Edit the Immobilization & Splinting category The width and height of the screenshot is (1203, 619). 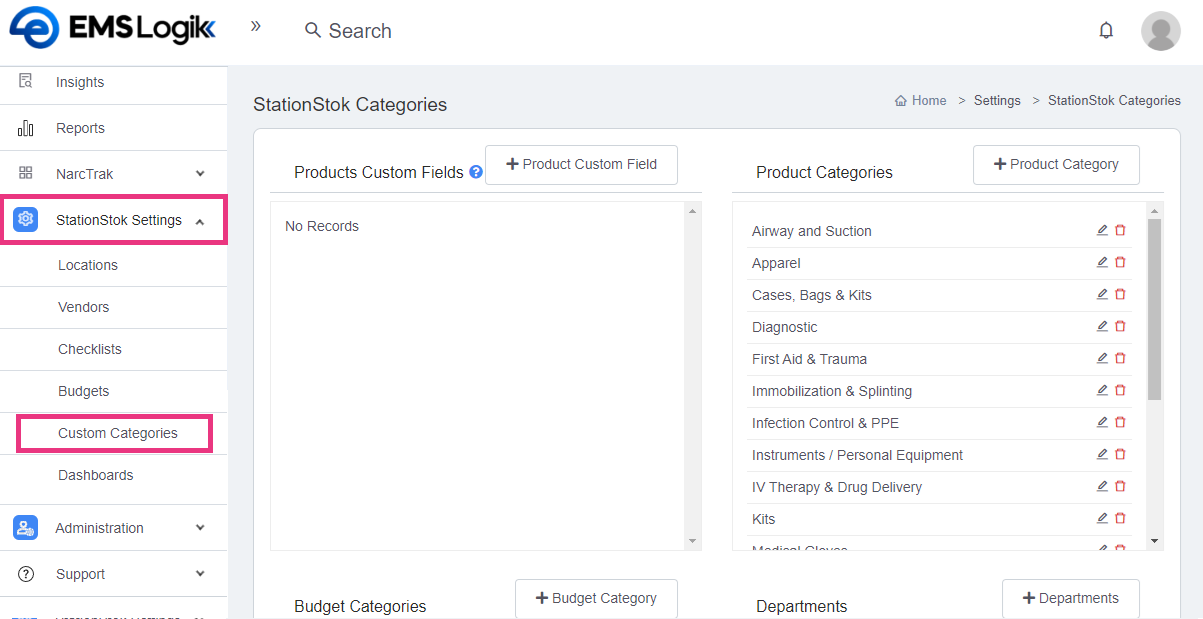(x=1102, y=390)
